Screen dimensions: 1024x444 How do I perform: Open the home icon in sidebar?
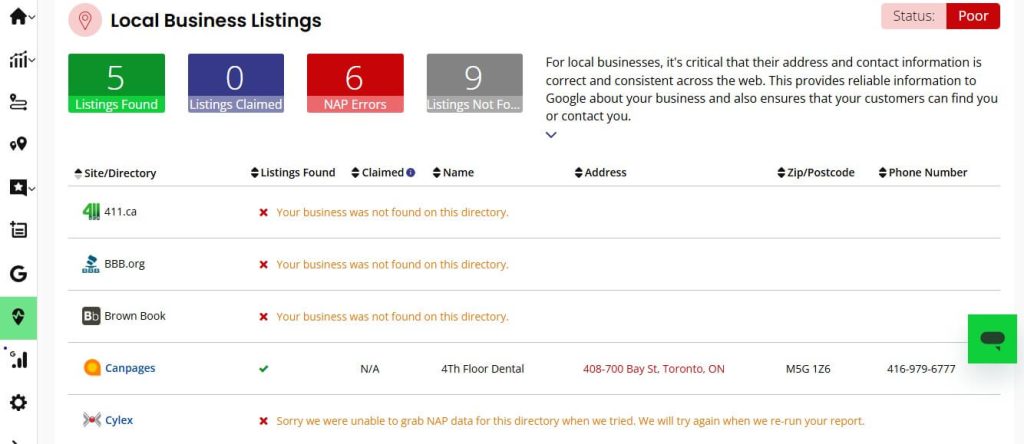(17, 16)
